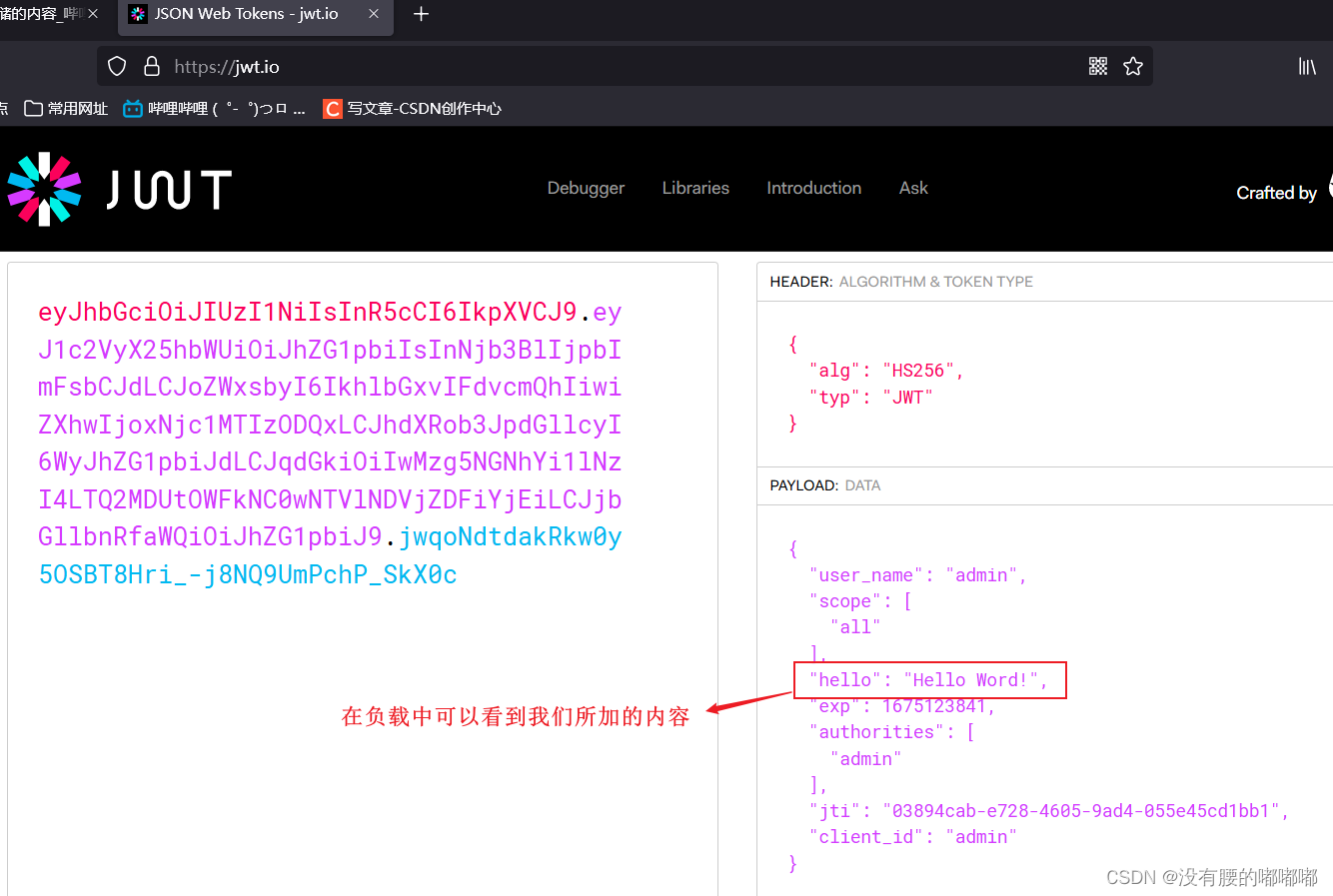Switch to the JSON Web Tokens - jwt.io tab
The height and width of the screenshot is (896, 1333).
click(255, 15)
